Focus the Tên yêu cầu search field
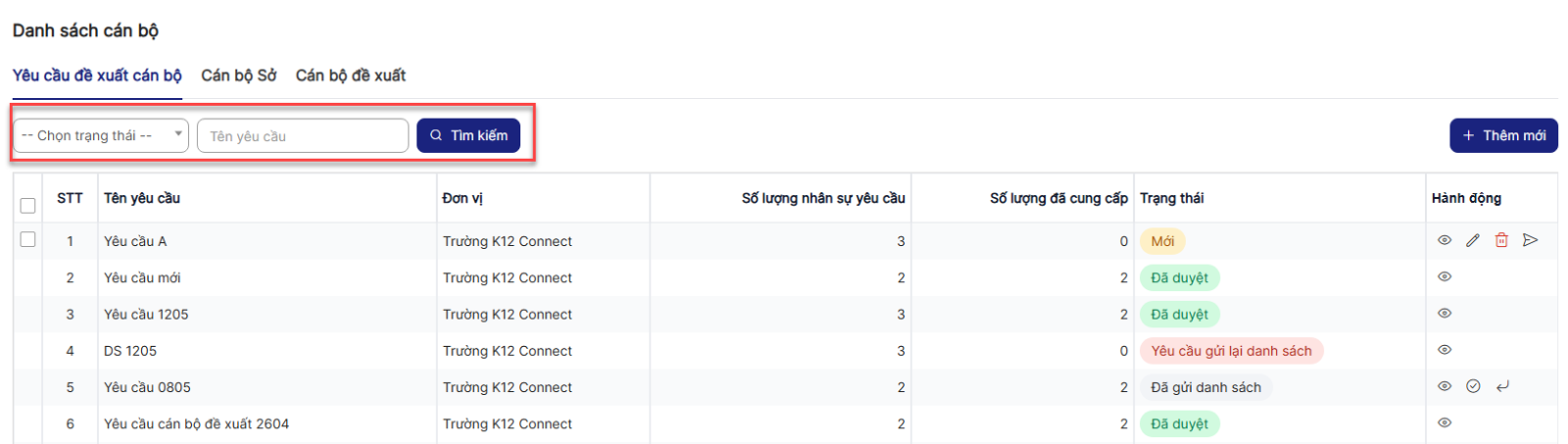 [302, 136]
